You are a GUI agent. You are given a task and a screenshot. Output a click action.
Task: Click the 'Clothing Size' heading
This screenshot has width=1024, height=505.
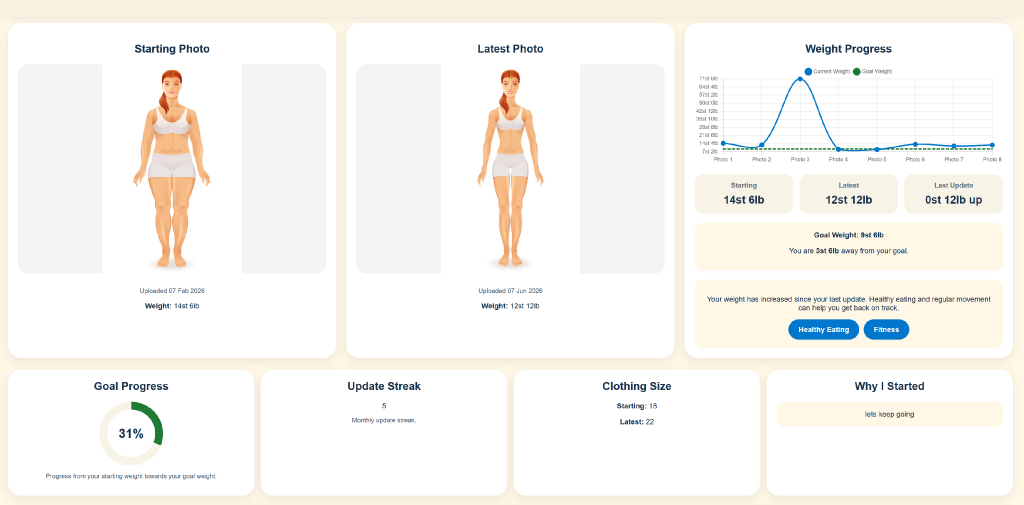coord(637,386)
